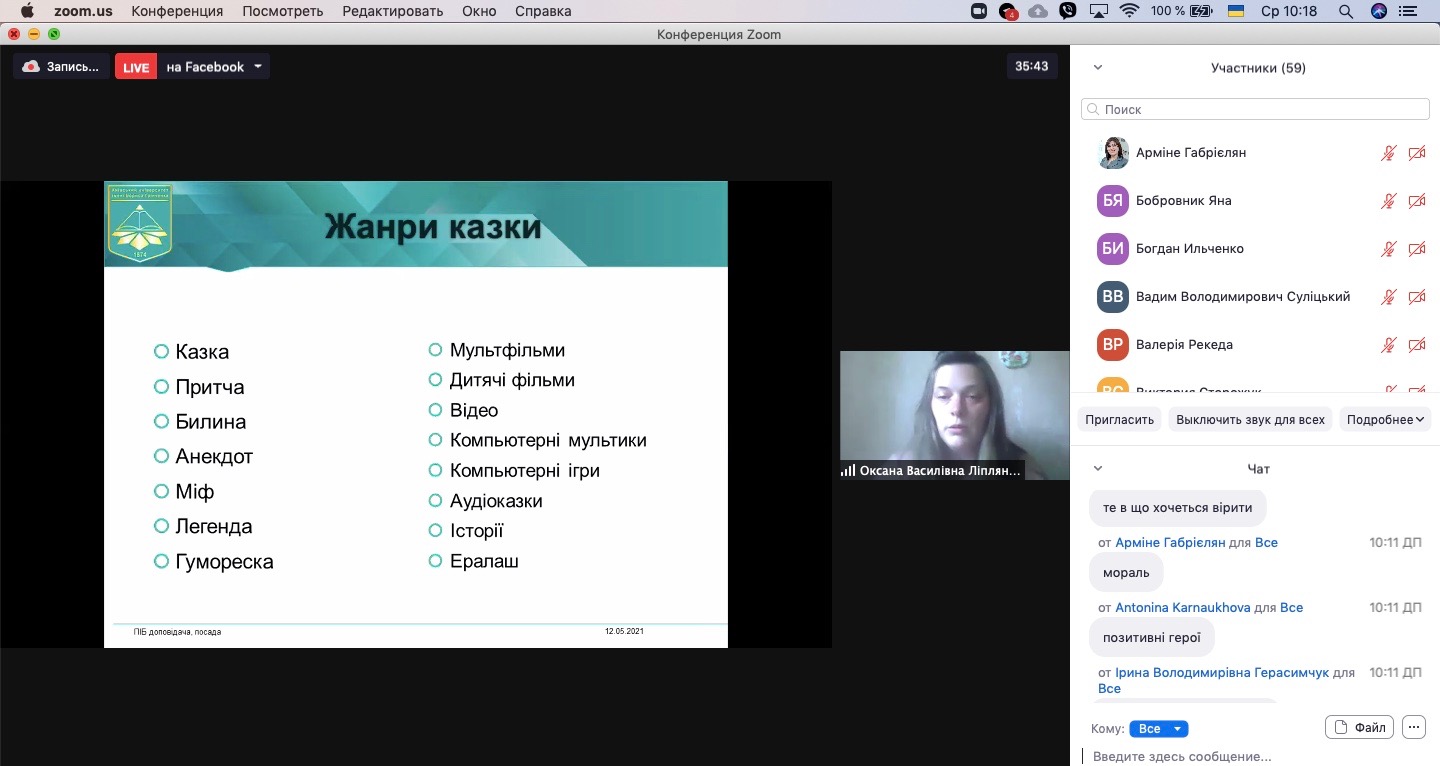Open the Конференция menu
Screen dimensions: 1440x766
177,11
